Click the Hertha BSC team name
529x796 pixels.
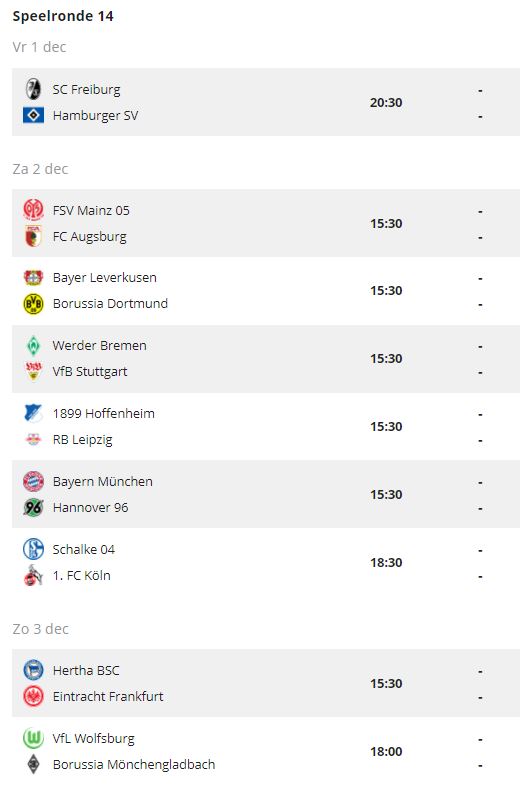pos(86,670)
